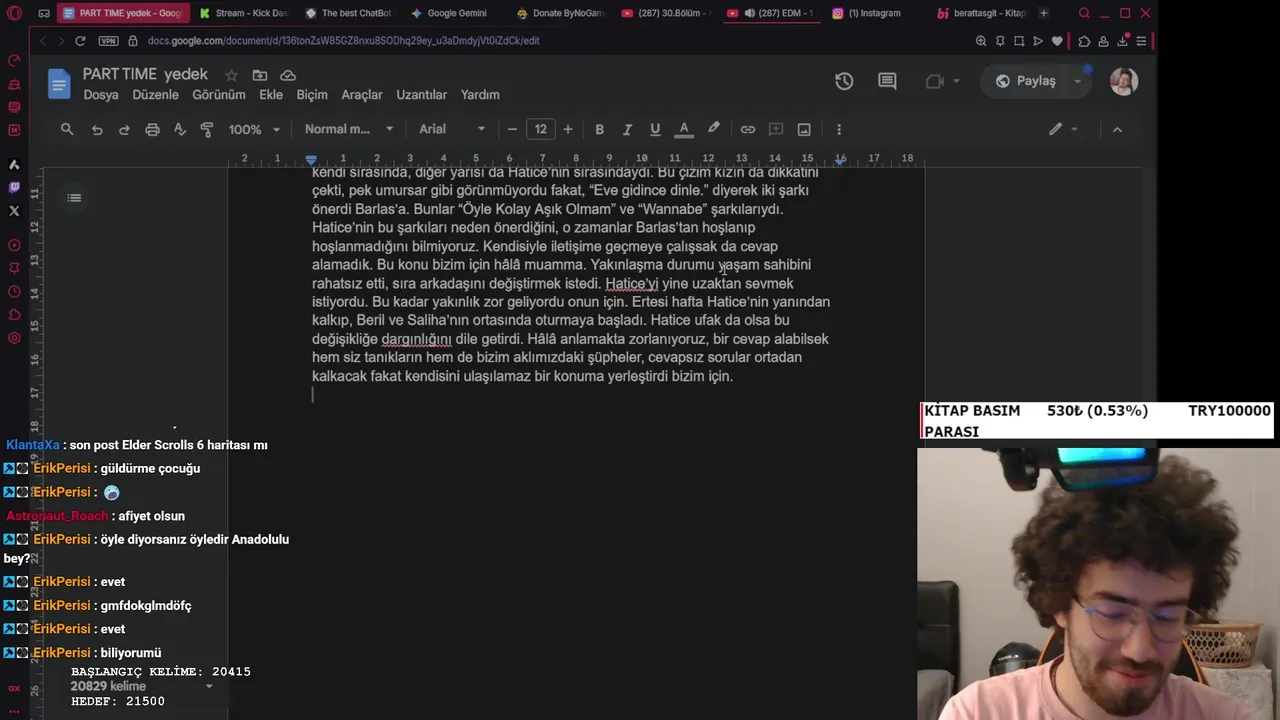Viewport: 1280px width, 720px height.
Task: Open Twitch in Opera sidebar
Action: coord(14,187)
